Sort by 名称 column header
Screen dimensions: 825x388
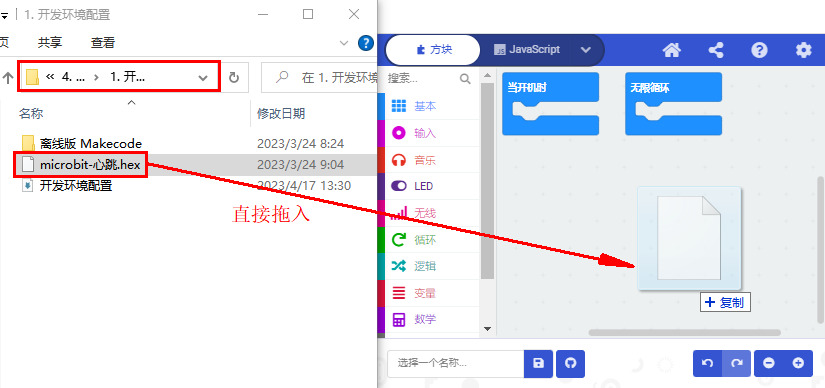[x=31, y=113]
